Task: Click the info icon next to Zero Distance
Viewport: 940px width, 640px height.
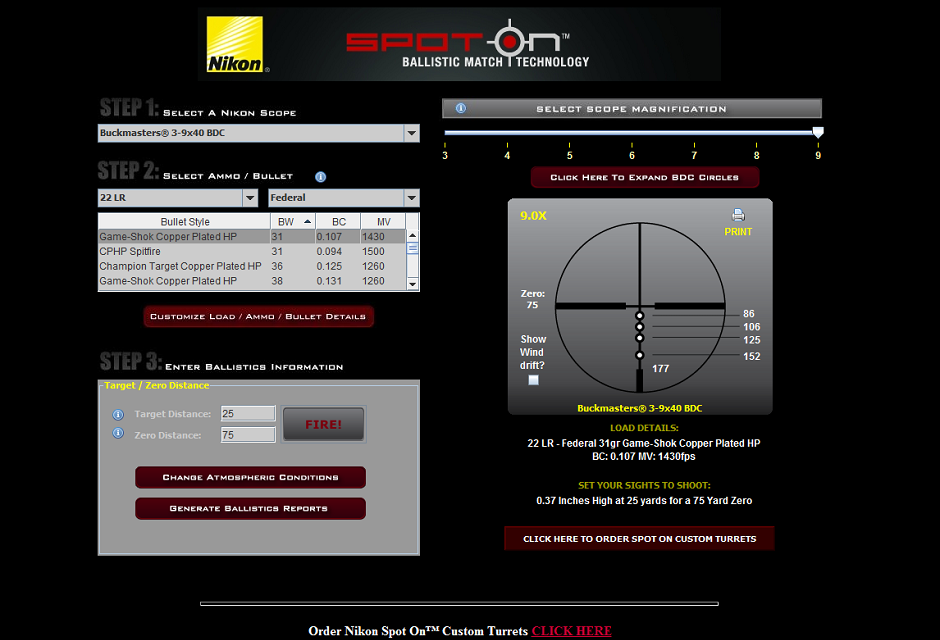Action: click(x=118, y=433)
